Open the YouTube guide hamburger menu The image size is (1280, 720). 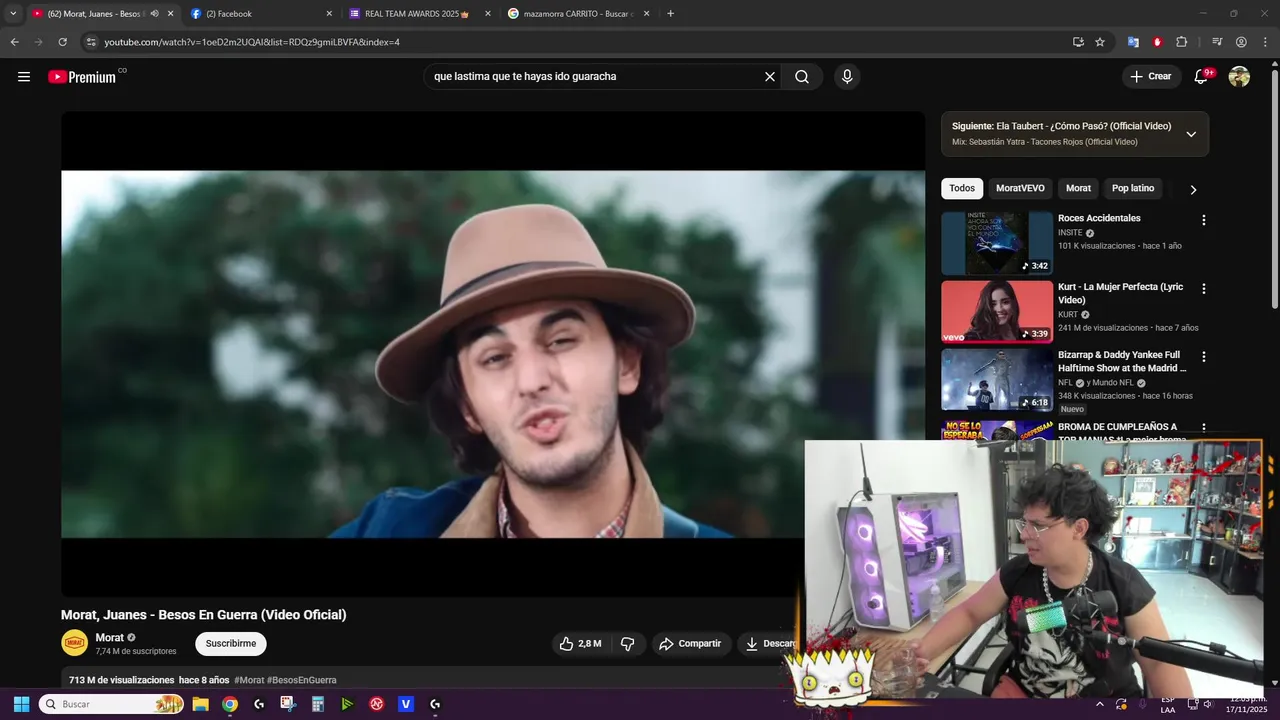coord(24,77)
